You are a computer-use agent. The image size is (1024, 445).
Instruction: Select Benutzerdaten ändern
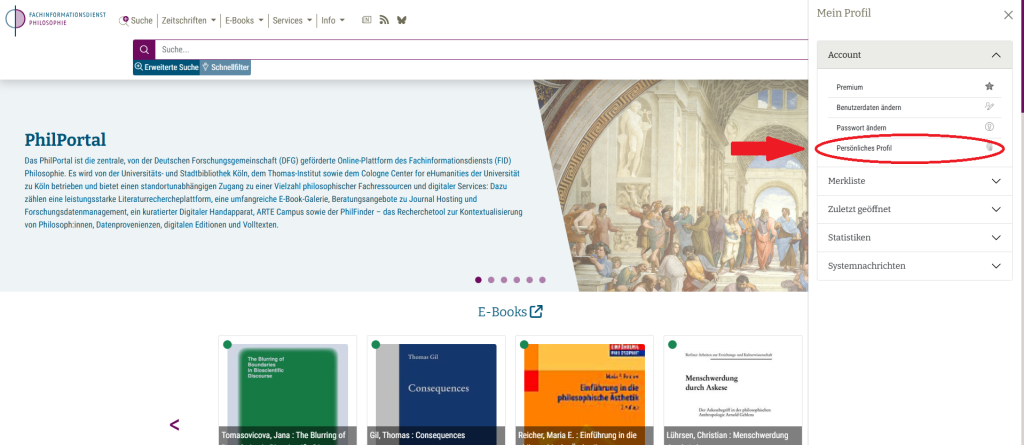[x=915, y=107]
